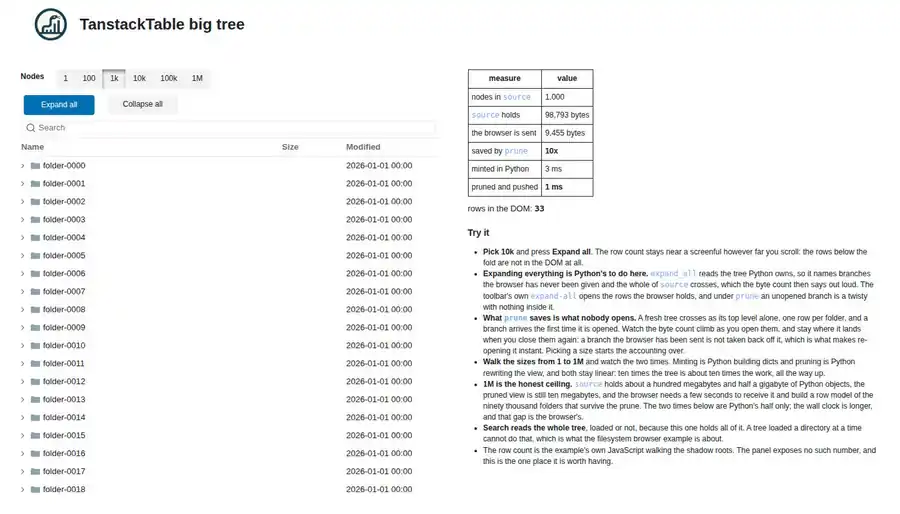This screenshot has height=514, width=900.
Task: Set Nodes count to 100
Action: 89,79
